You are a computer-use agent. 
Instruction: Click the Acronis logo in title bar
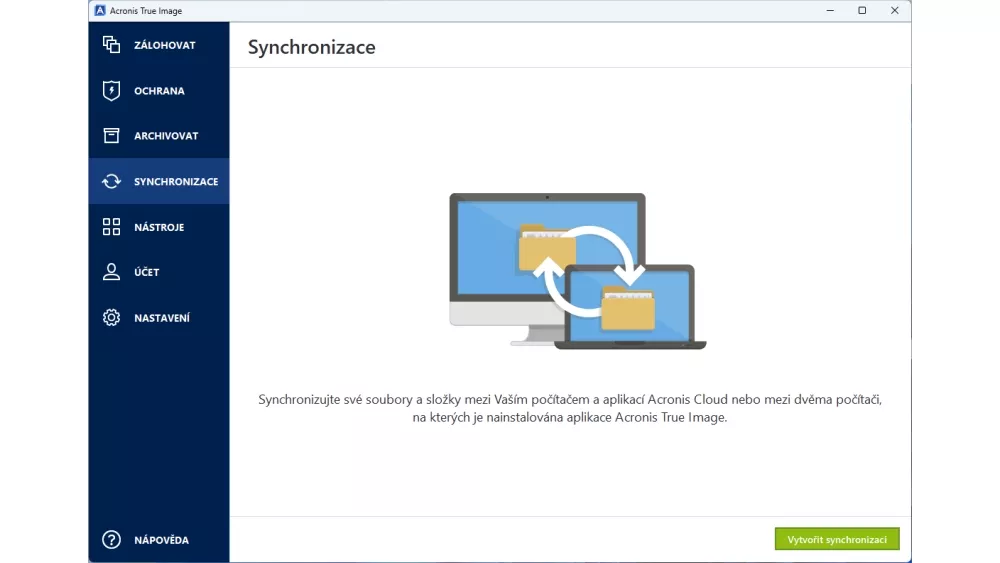[100, 11]
